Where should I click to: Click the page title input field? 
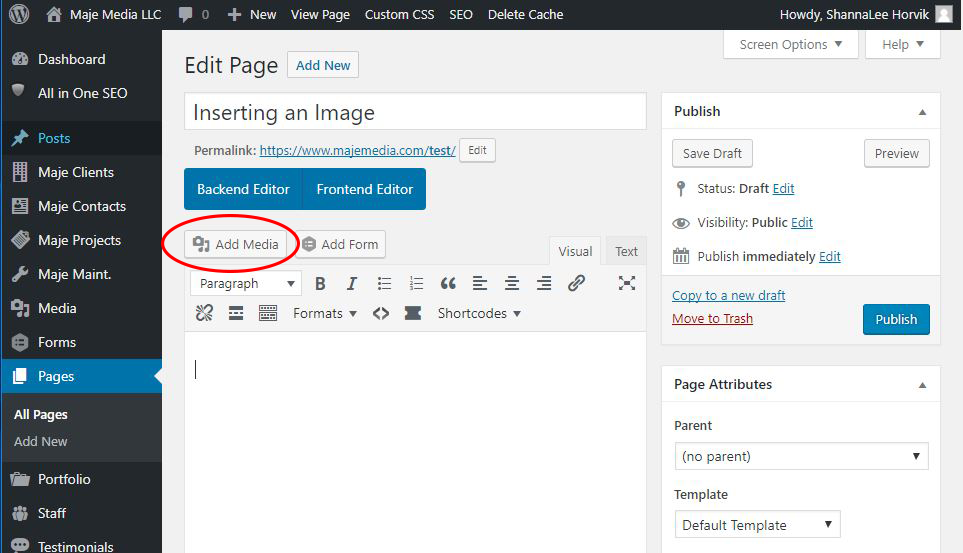click(x=415, y=112)
